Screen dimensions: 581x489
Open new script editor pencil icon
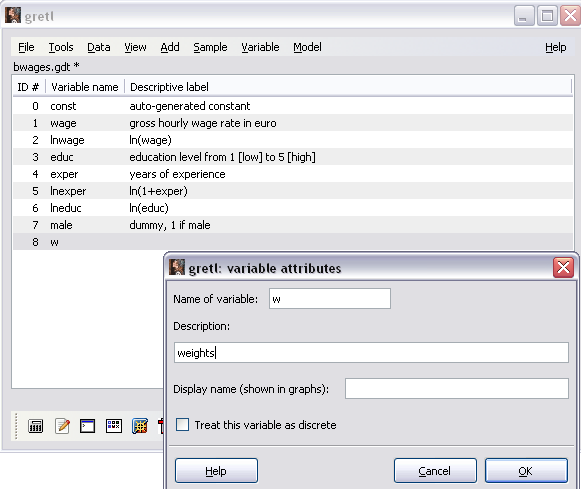(62, 426)
